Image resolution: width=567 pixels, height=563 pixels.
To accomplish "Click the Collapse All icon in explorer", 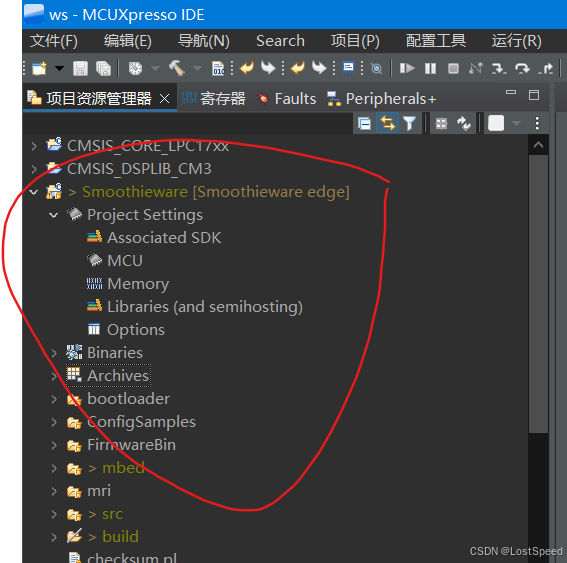I will coord(364,123).
